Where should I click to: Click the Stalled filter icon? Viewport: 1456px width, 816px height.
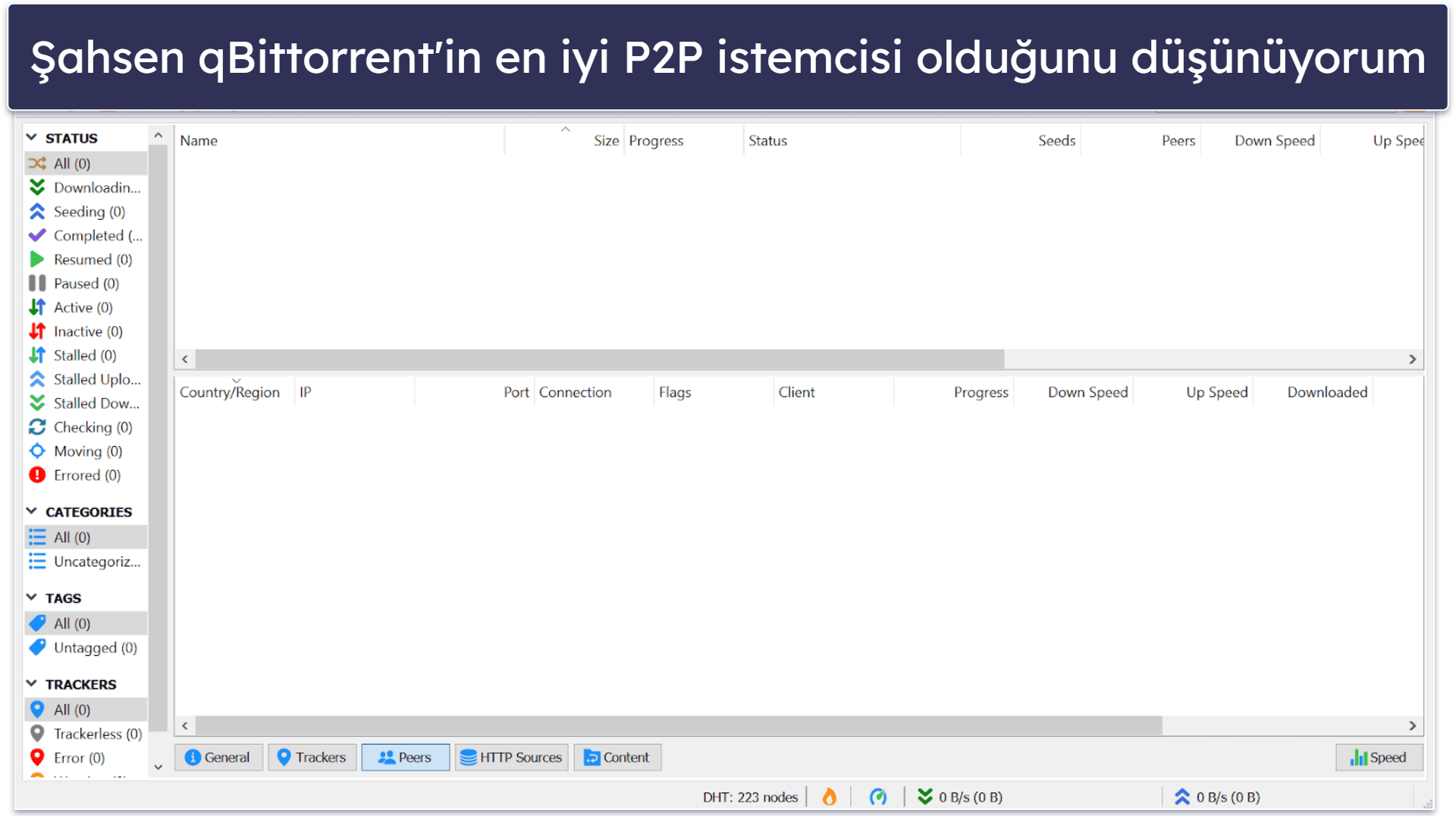click(x=37, y=355)
